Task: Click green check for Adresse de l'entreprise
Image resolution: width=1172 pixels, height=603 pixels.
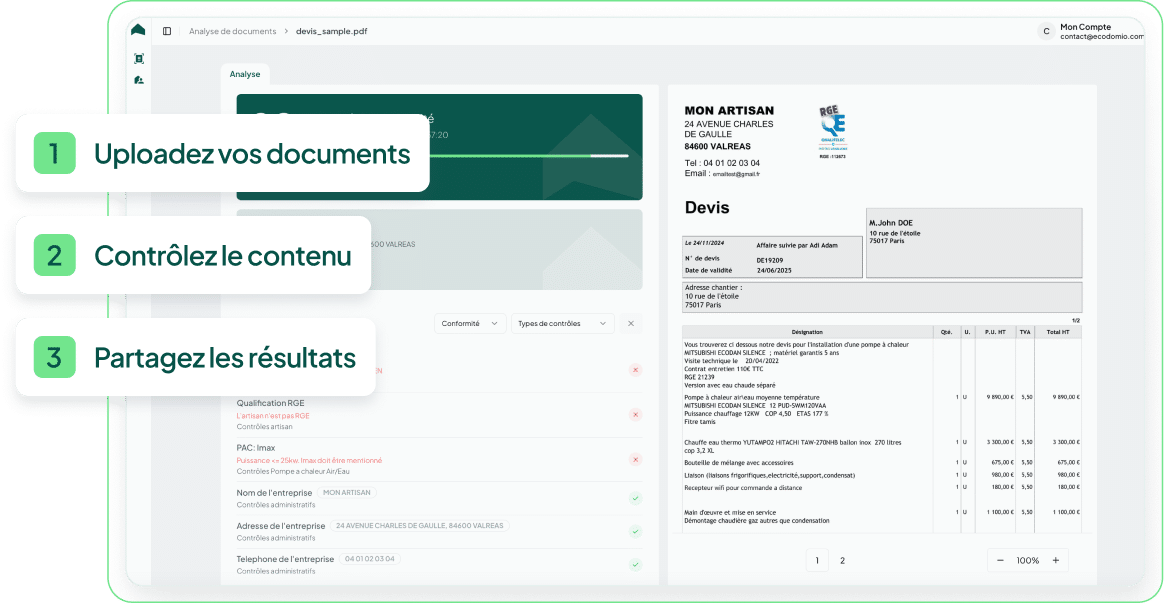Action: (x=635, y=531)
